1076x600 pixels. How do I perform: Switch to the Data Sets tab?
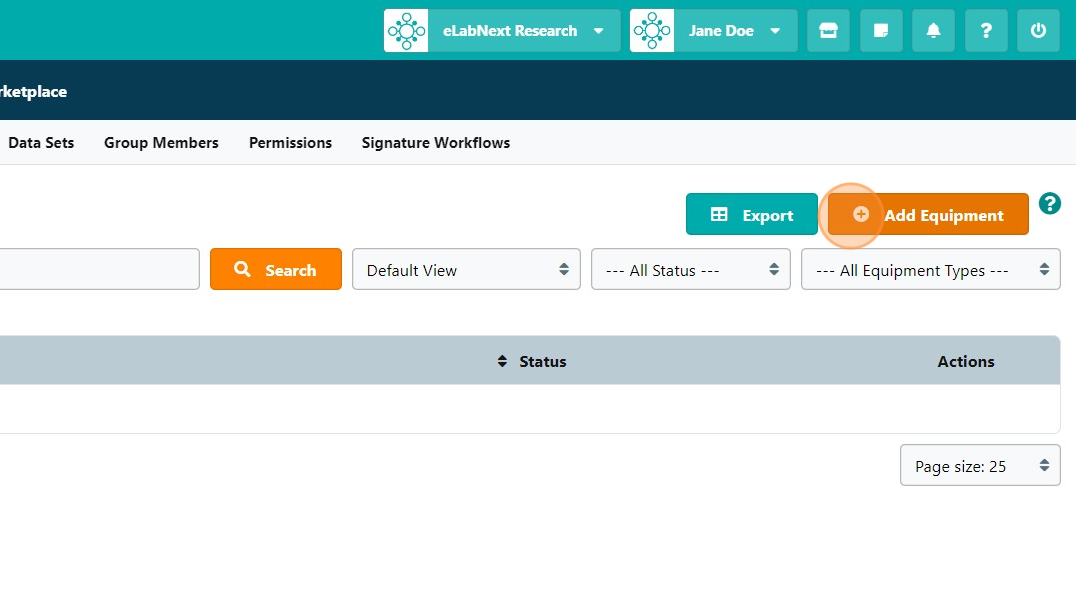40,143
